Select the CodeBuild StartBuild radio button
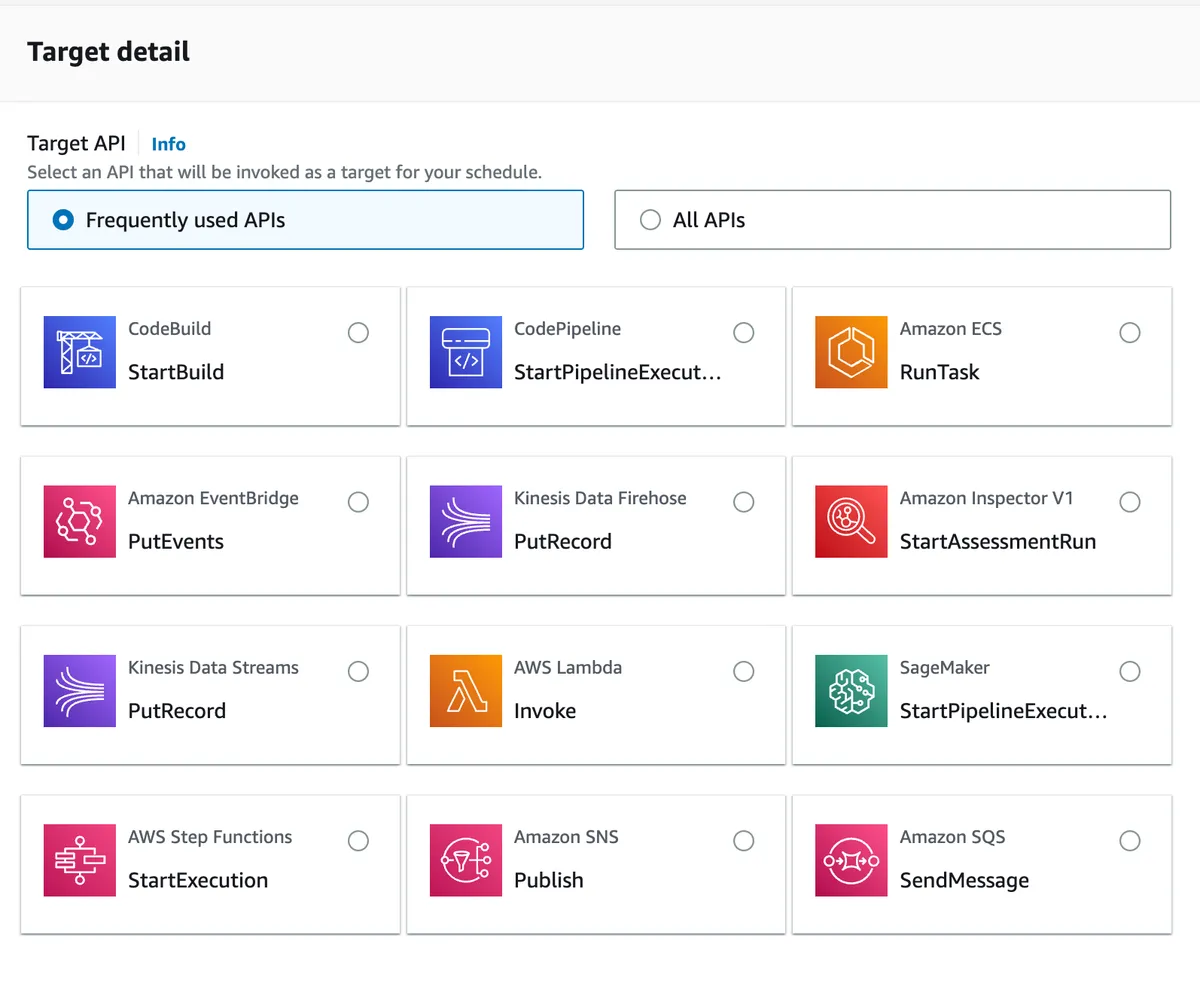Viewport: 1200px width, 992px height. pyautogui.click(x=358, y=332)
